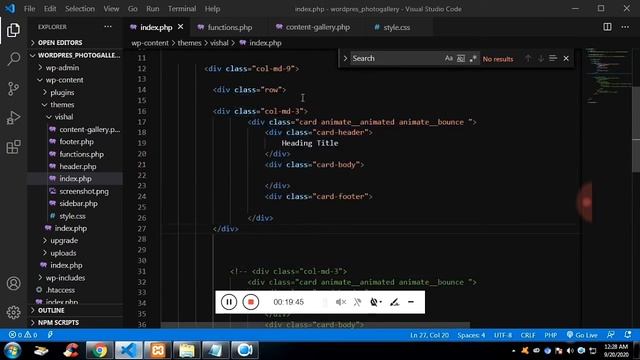Open editor more actions ellipsis
This screenshot has width=640, height=360.
(x=625, y=27)
